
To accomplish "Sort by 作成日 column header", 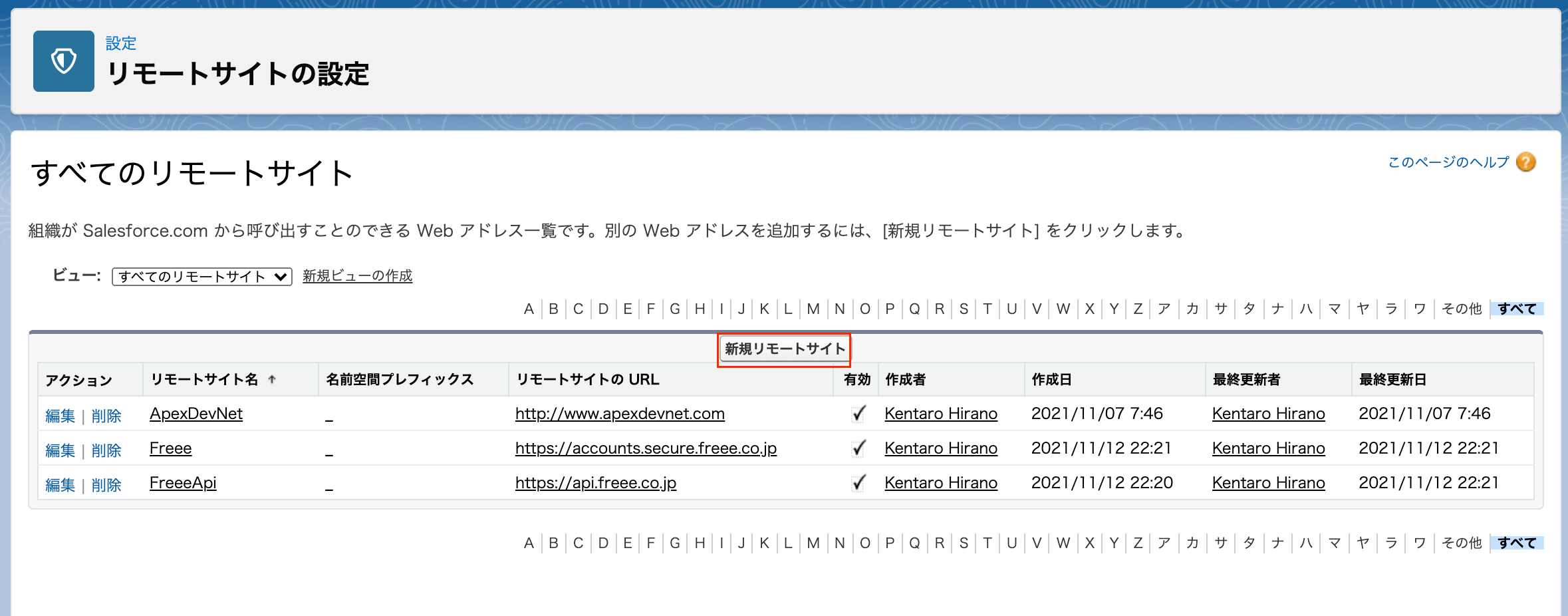I will click(x=1051, y=380).
